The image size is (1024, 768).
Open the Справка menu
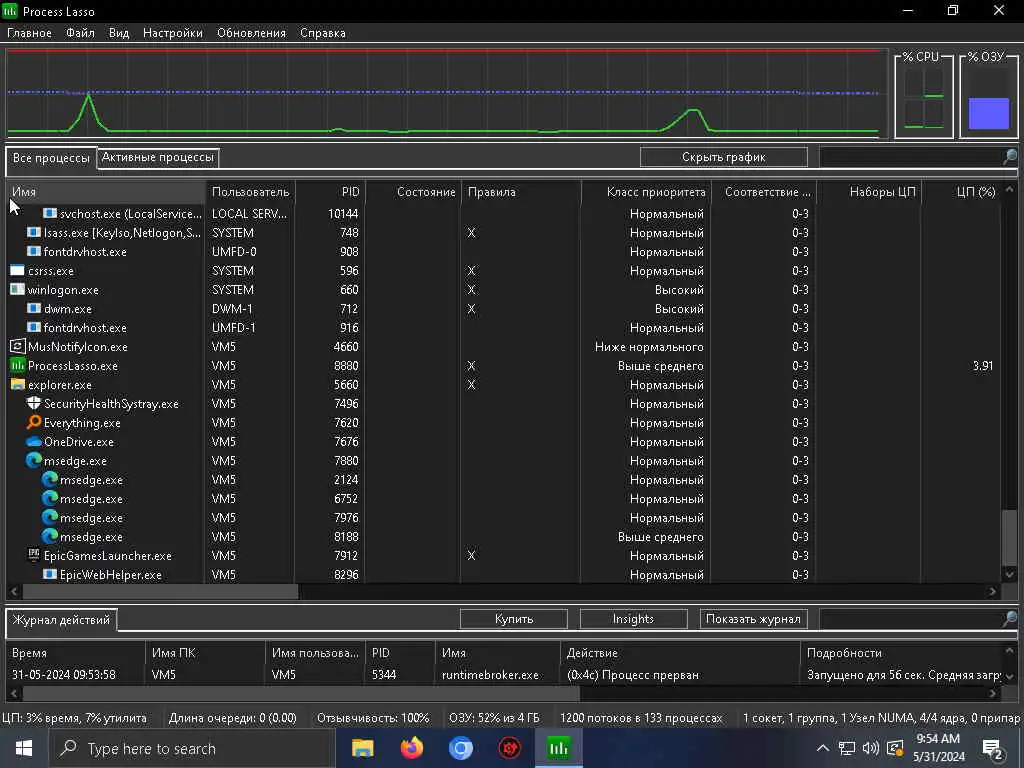323,33
